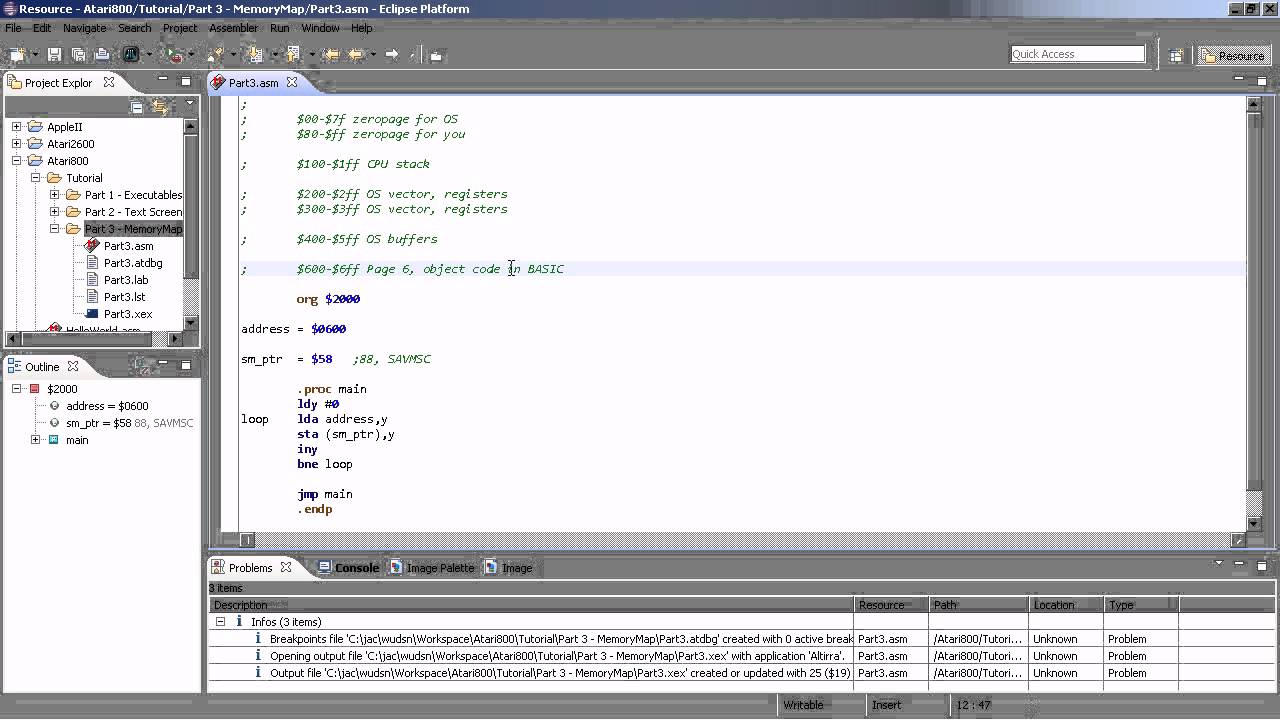Collapse the Infos (3 items) group
Image resolution: width=1280 pixels, height=720 pixels.
pos(220,622)
